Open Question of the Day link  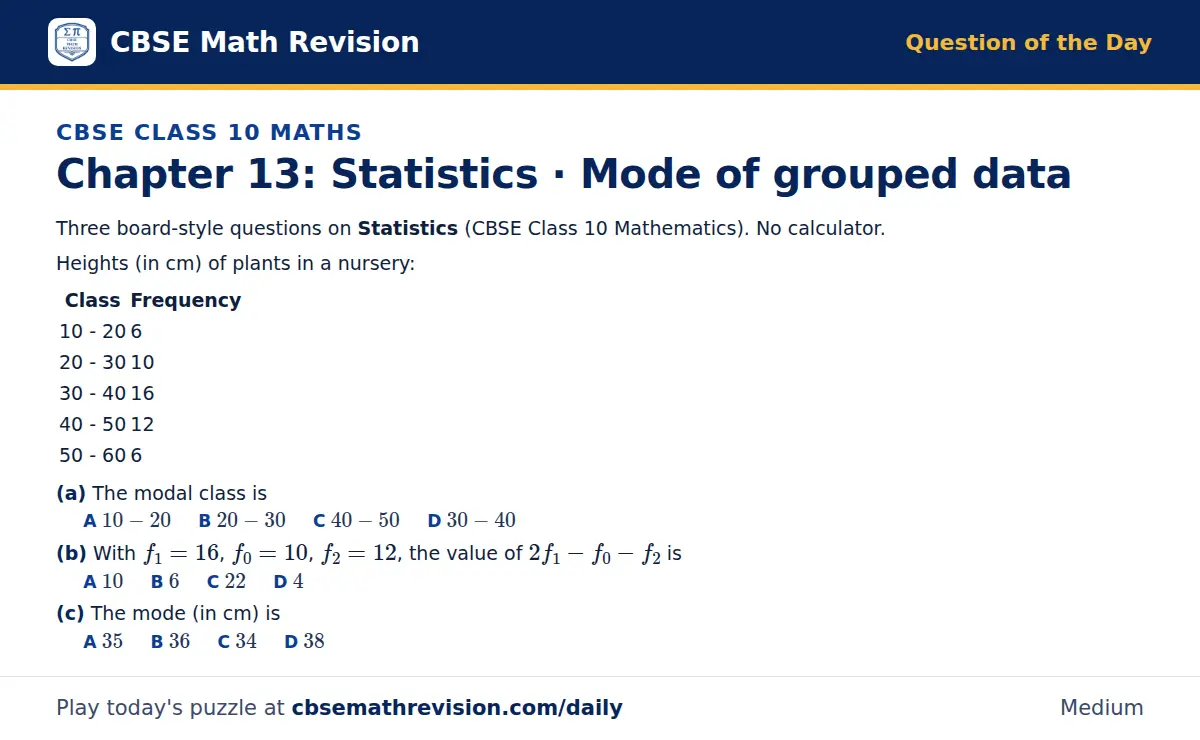(x=1028, y=43)
